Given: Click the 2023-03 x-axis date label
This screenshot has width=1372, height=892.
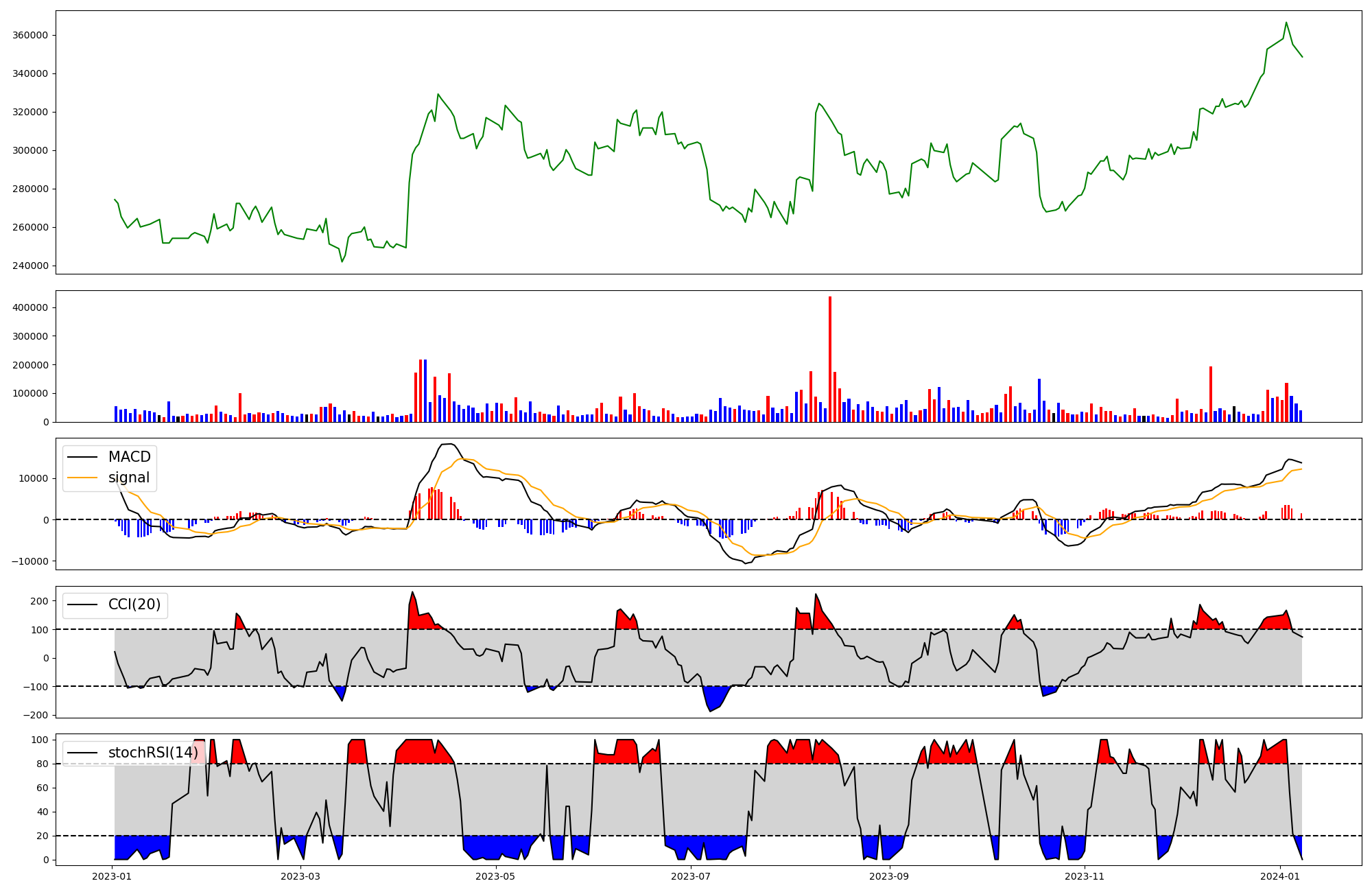Looking at the screenshot, I should (300, 876).
